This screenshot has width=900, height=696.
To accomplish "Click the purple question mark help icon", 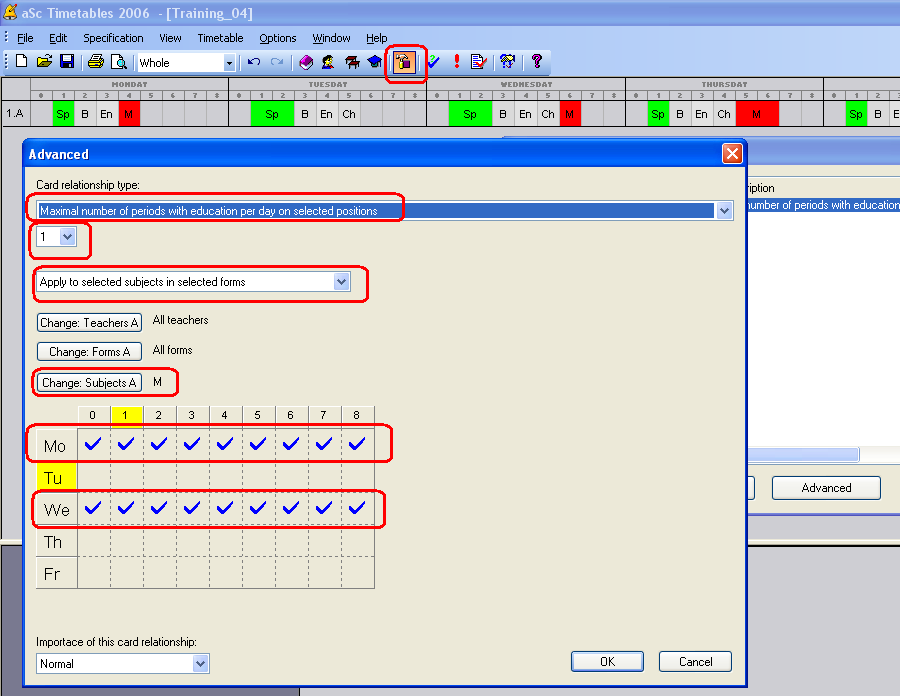I will point(536,62).
